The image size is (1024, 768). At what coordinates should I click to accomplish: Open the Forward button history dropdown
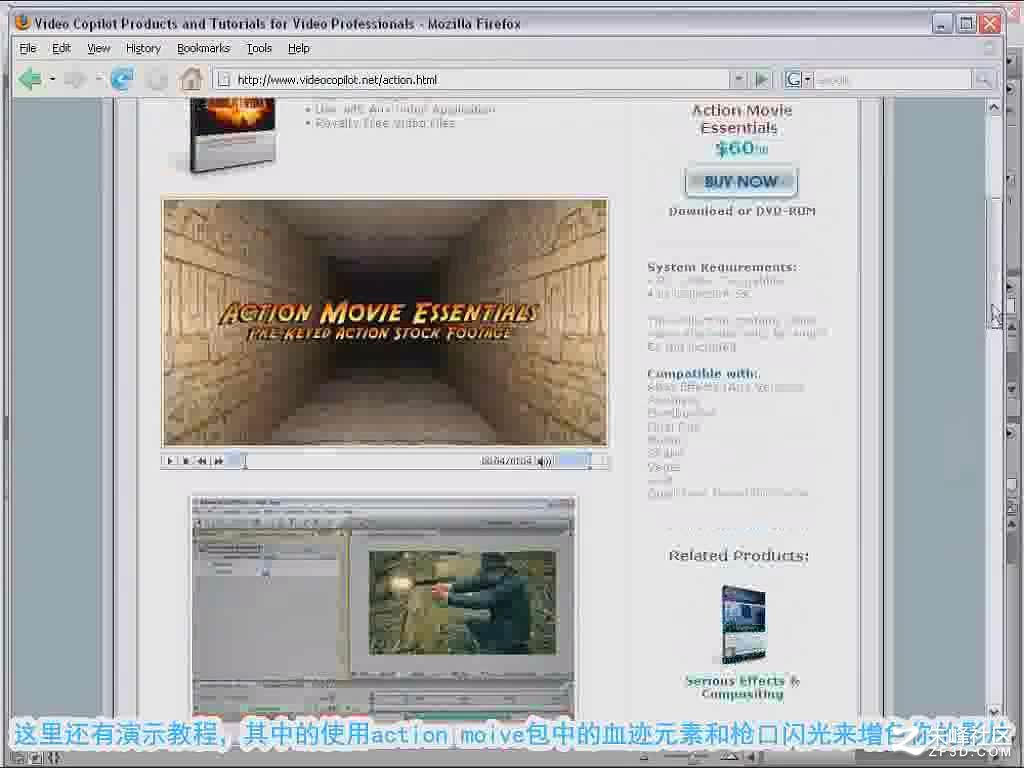point(99,80)
